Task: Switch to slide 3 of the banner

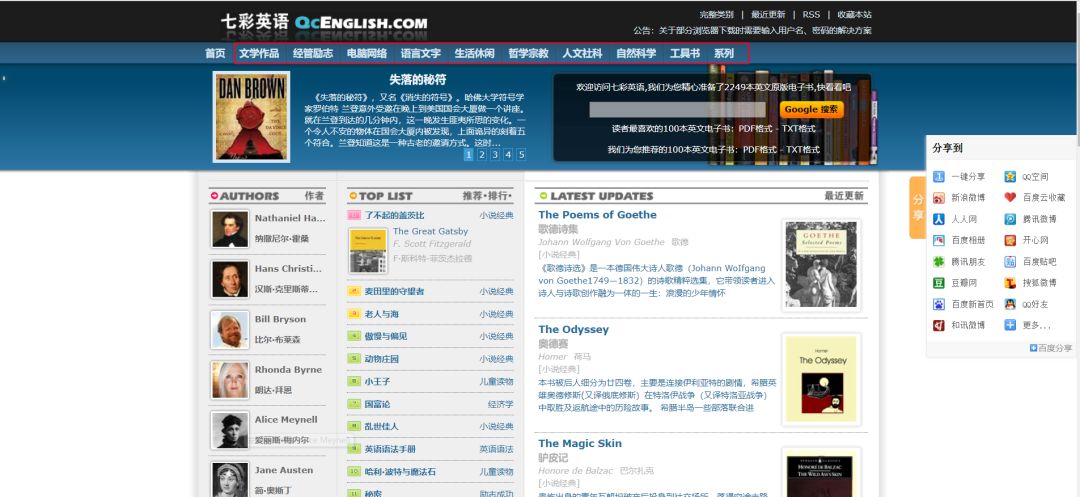Action: tap(495, 155)
